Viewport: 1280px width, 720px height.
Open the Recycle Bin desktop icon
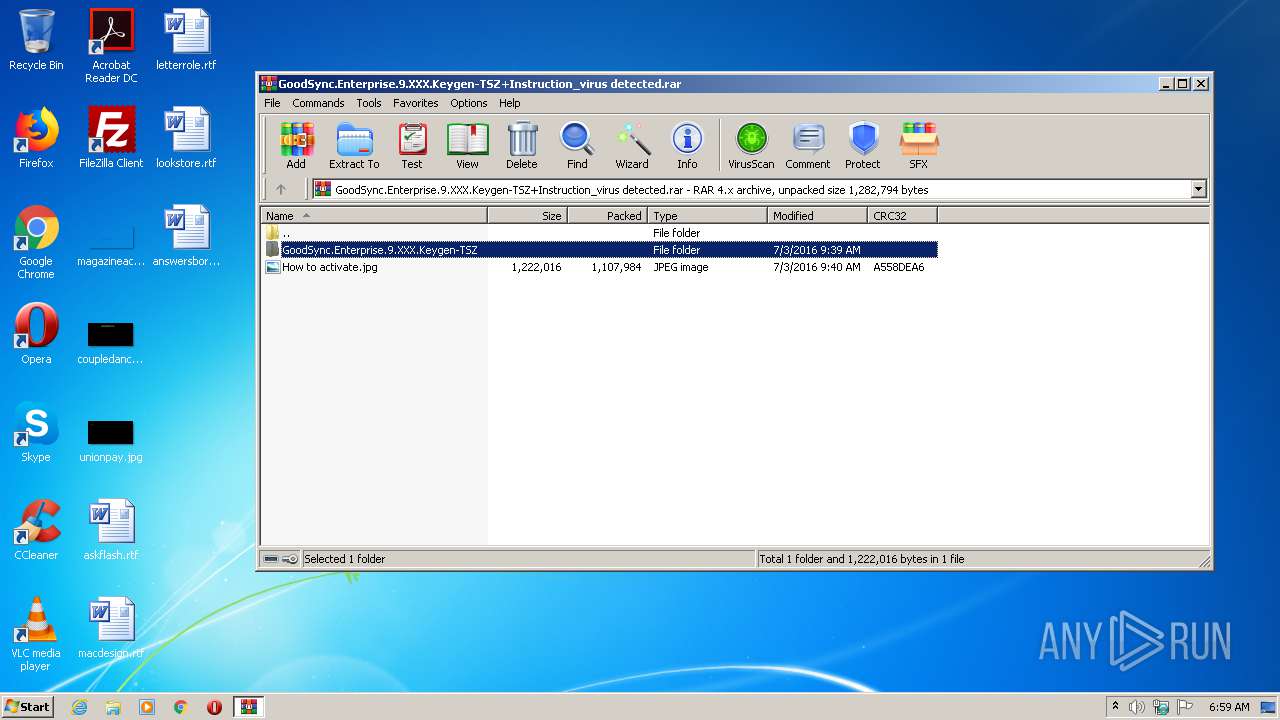coord(36,41)
